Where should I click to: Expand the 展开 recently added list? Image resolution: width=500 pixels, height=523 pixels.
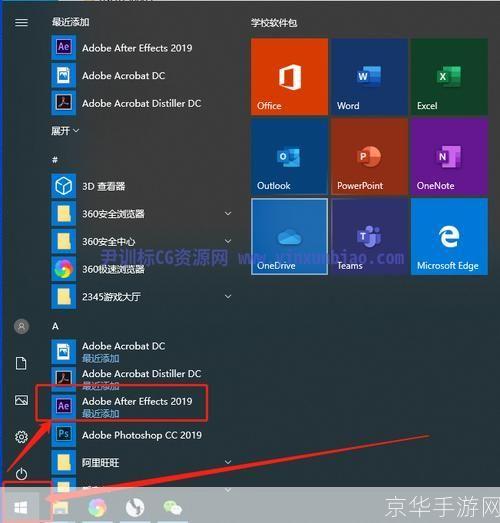(x=65, y=130)
